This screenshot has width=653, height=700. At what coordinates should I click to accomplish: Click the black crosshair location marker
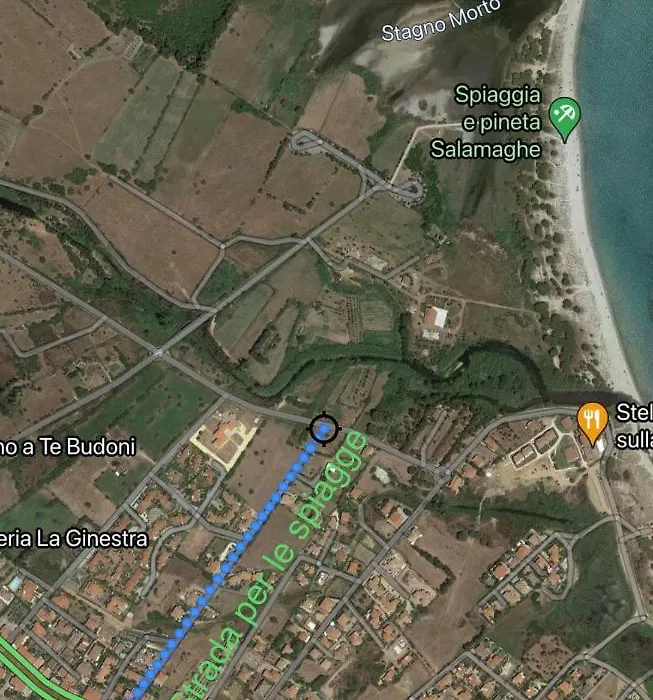[x=324, y=429]
